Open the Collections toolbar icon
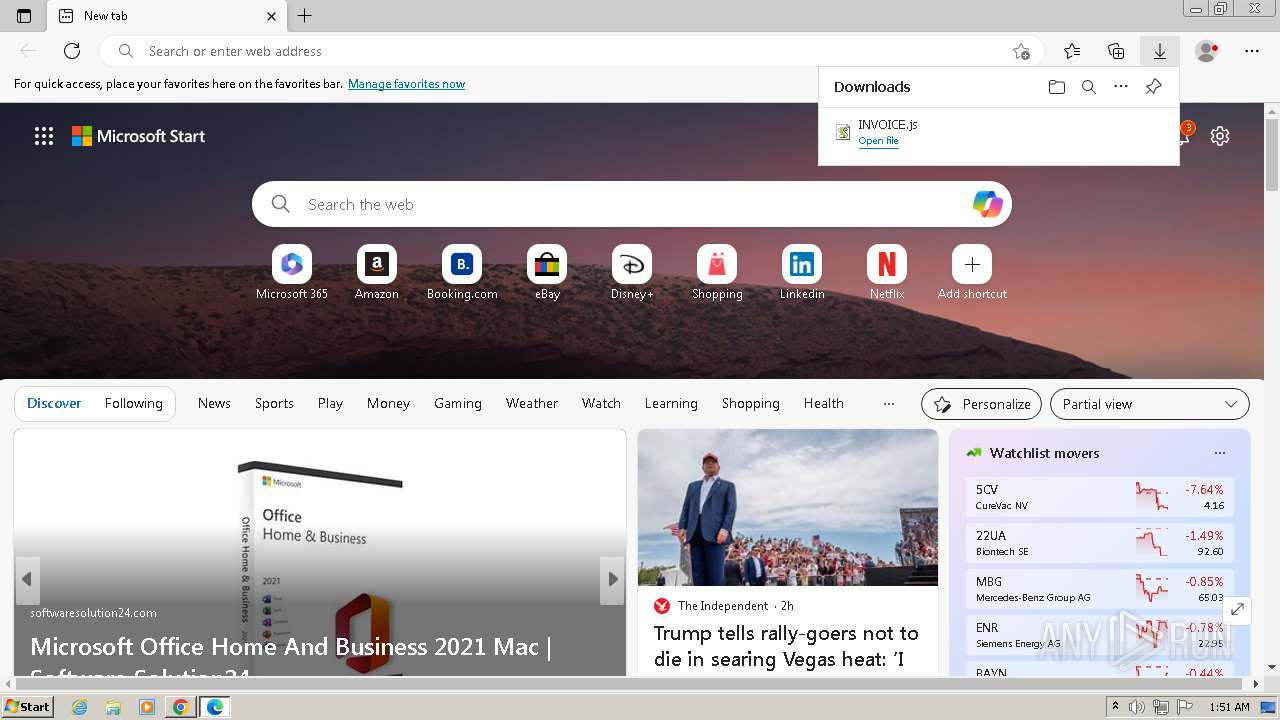 [x=1116, y=51]
